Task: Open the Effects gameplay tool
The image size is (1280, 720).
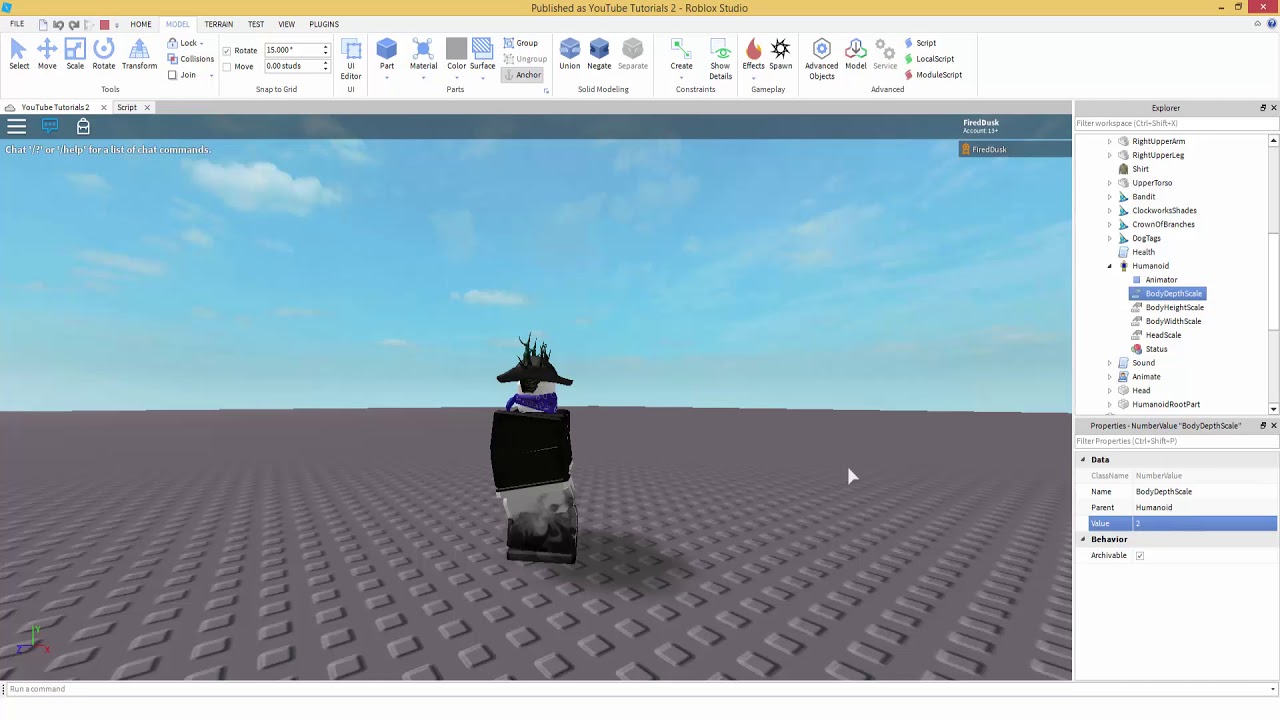Action: tap(753, 55)
